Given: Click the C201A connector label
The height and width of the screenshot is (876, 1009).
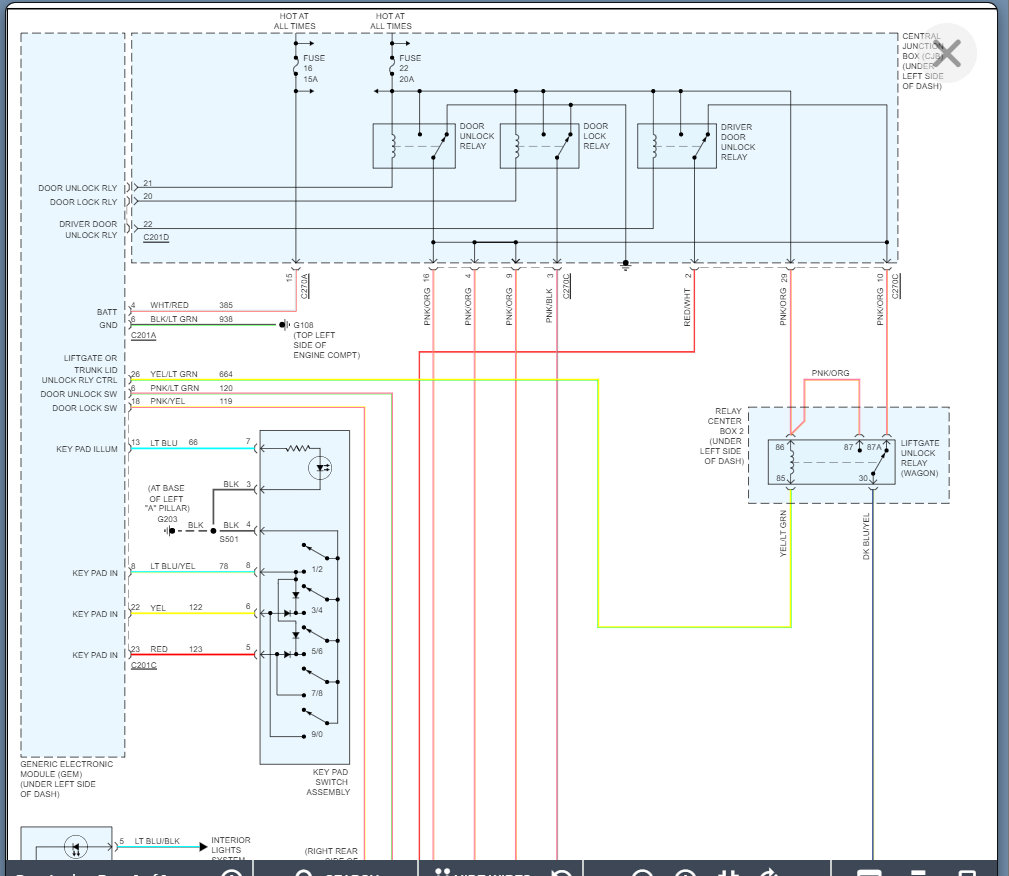Looking at the screenshot, I should coord(143,336).
